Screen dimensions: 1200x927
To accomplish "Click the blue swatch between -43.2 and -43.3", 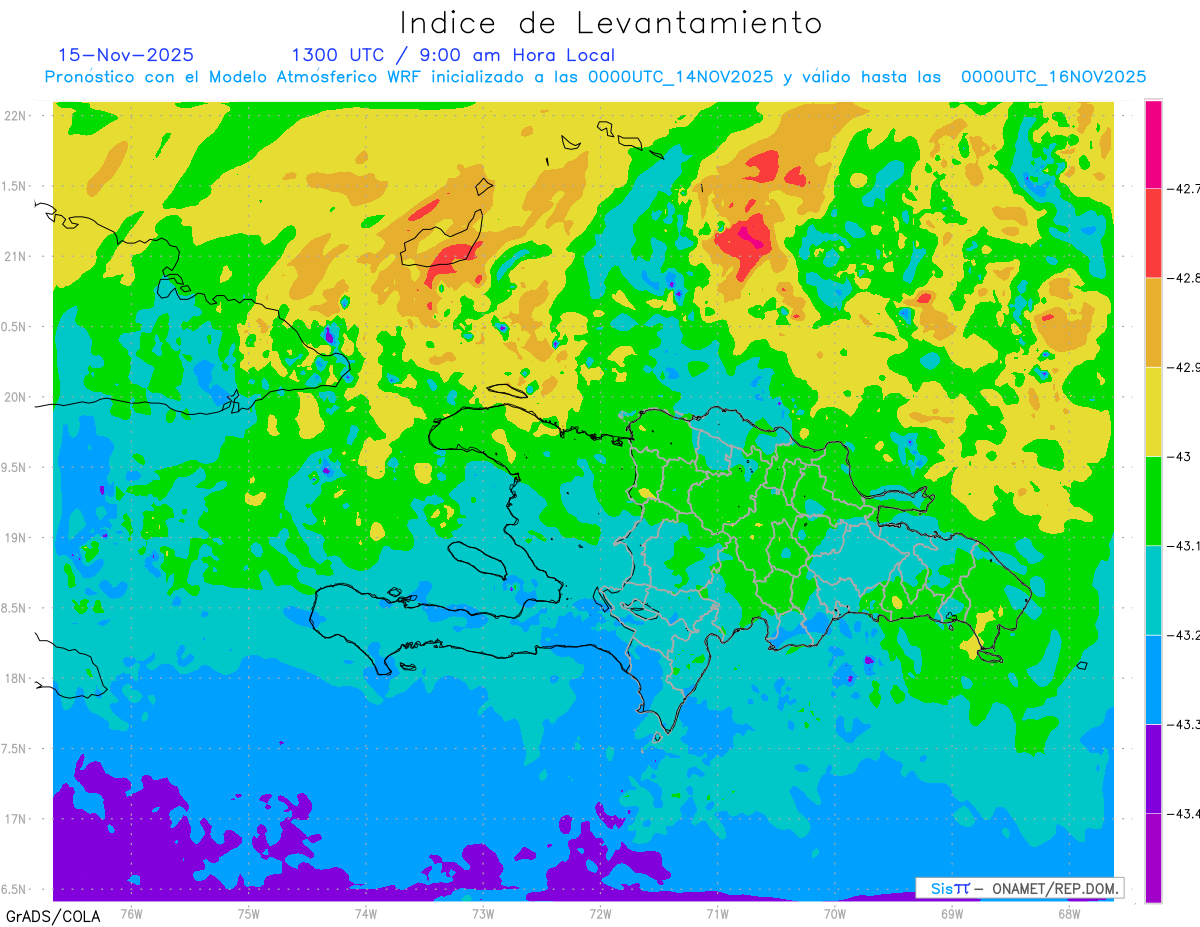I will click(1153, 678).
